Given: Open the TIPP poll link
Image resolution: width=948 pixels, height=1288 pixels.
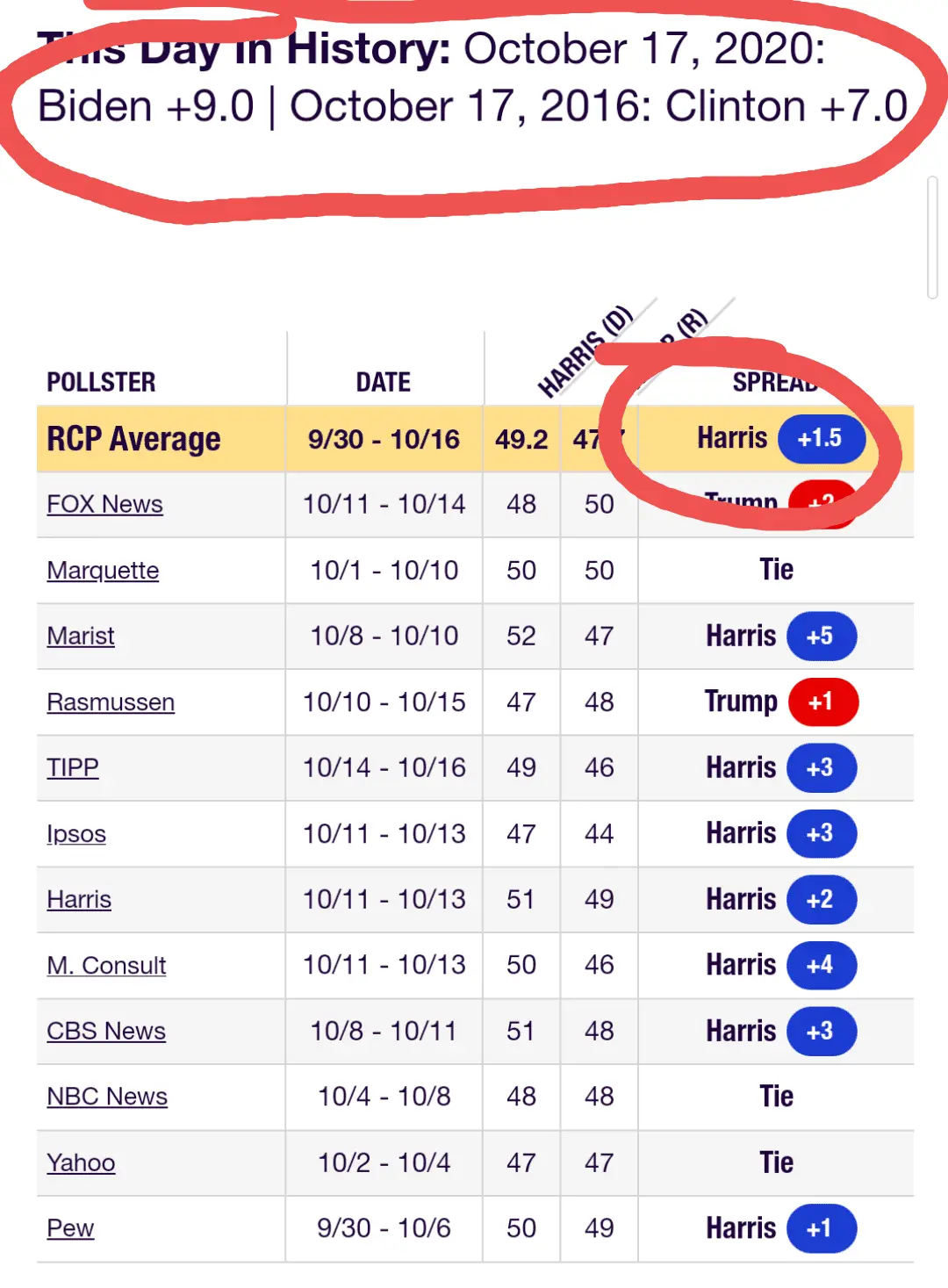Looking at the screenshot, I should pyautogui.click(x=73, y=768).
